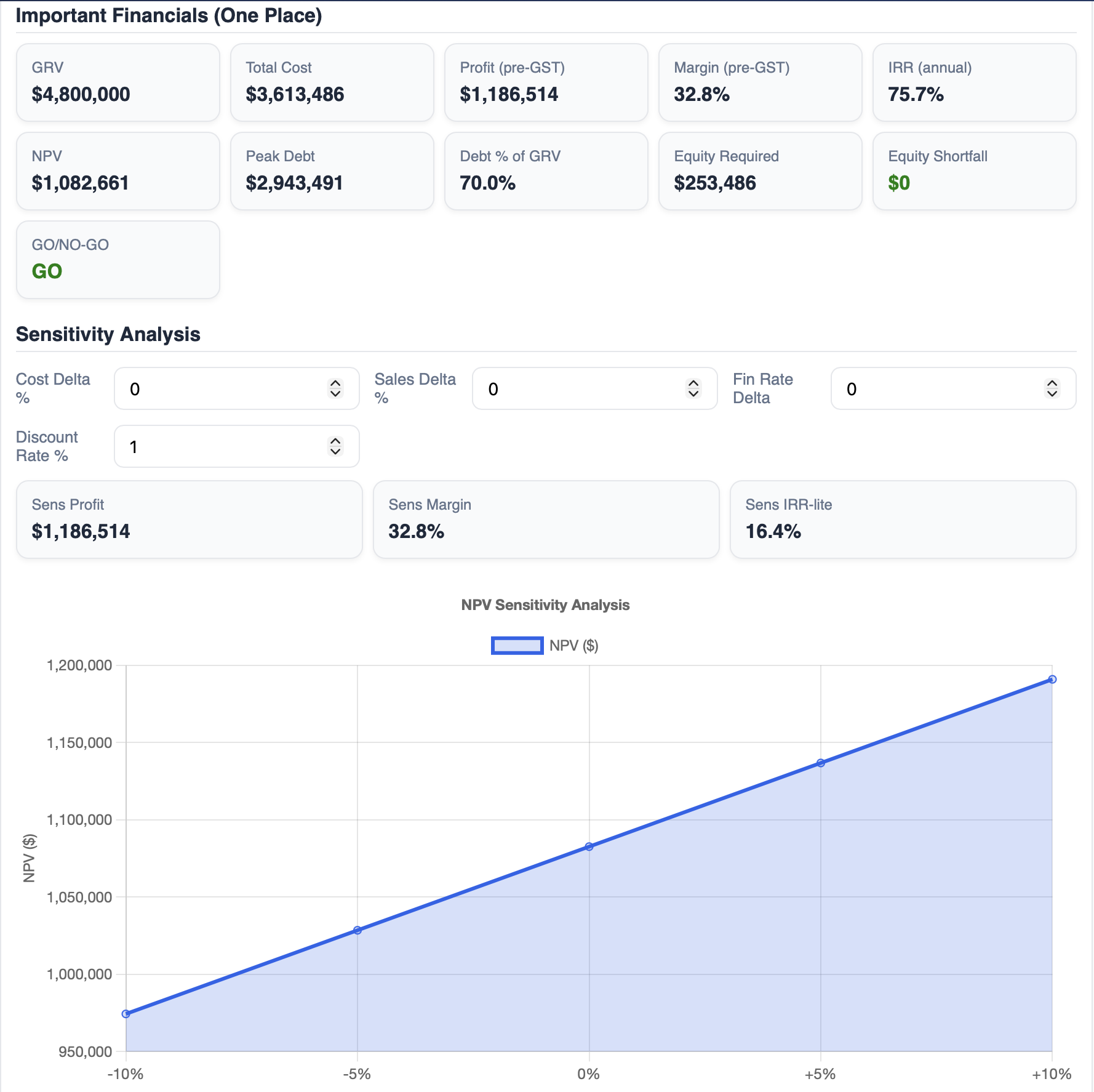This screenshot has width=1094, height=1092.
Task: Click the Total Cost value $3,613,486
Action: [x=295, y=94]
